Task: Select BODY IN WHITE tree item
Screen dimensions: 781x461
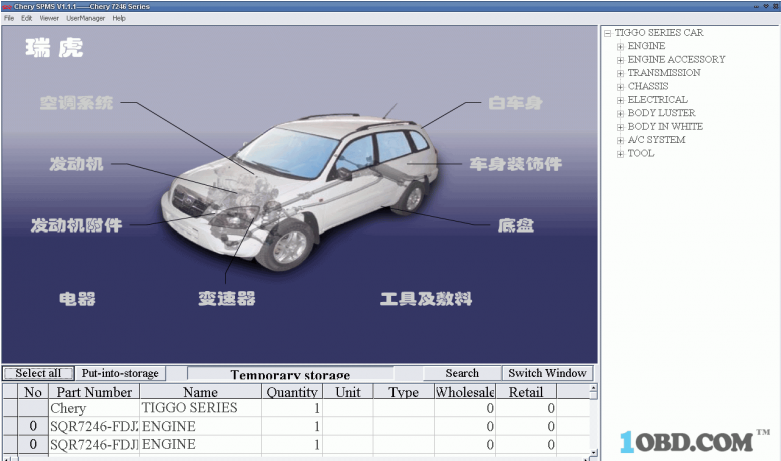Action: [x=664, y=127]
